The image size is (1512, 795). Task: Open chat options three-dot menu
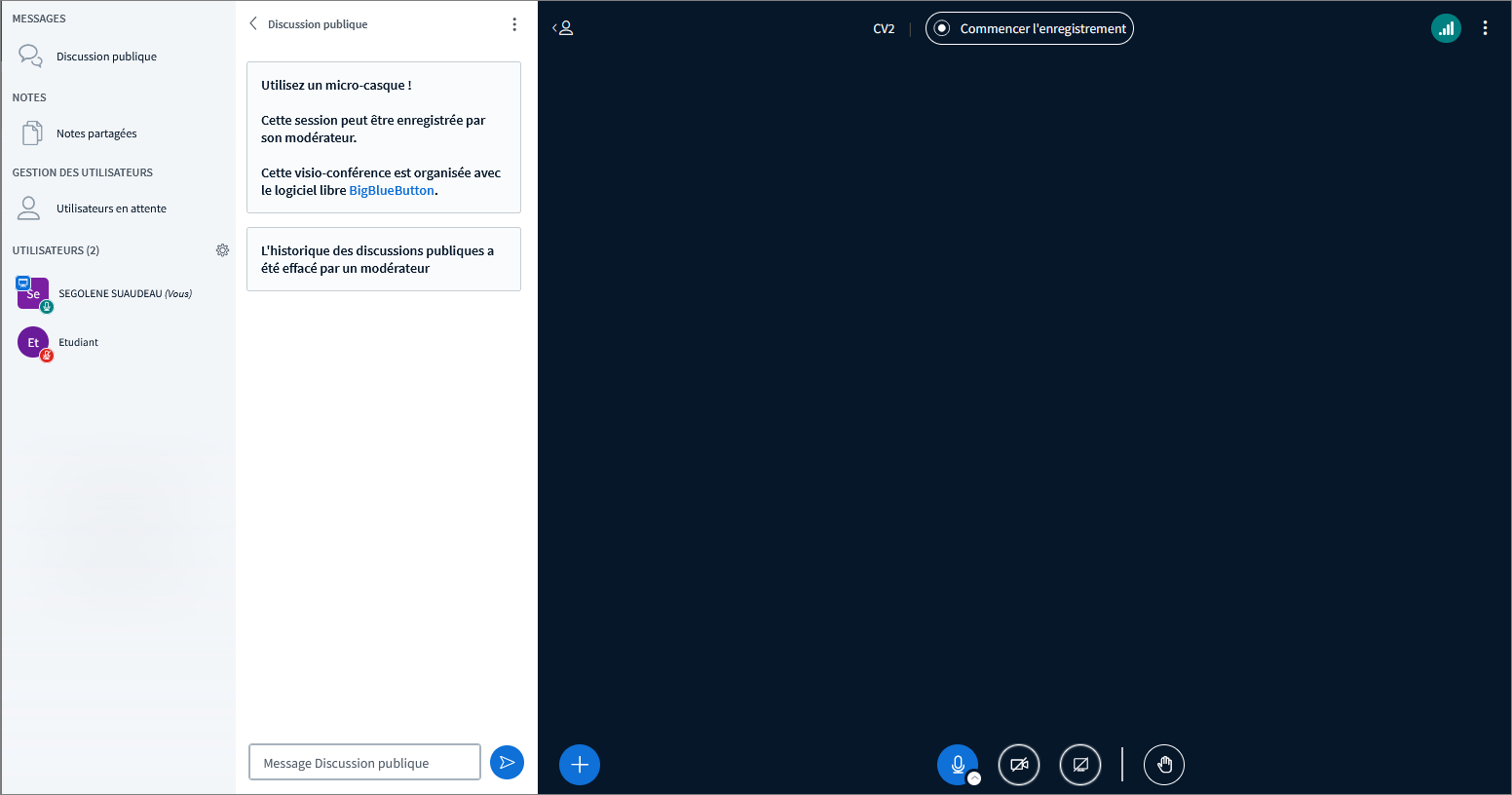514,24
